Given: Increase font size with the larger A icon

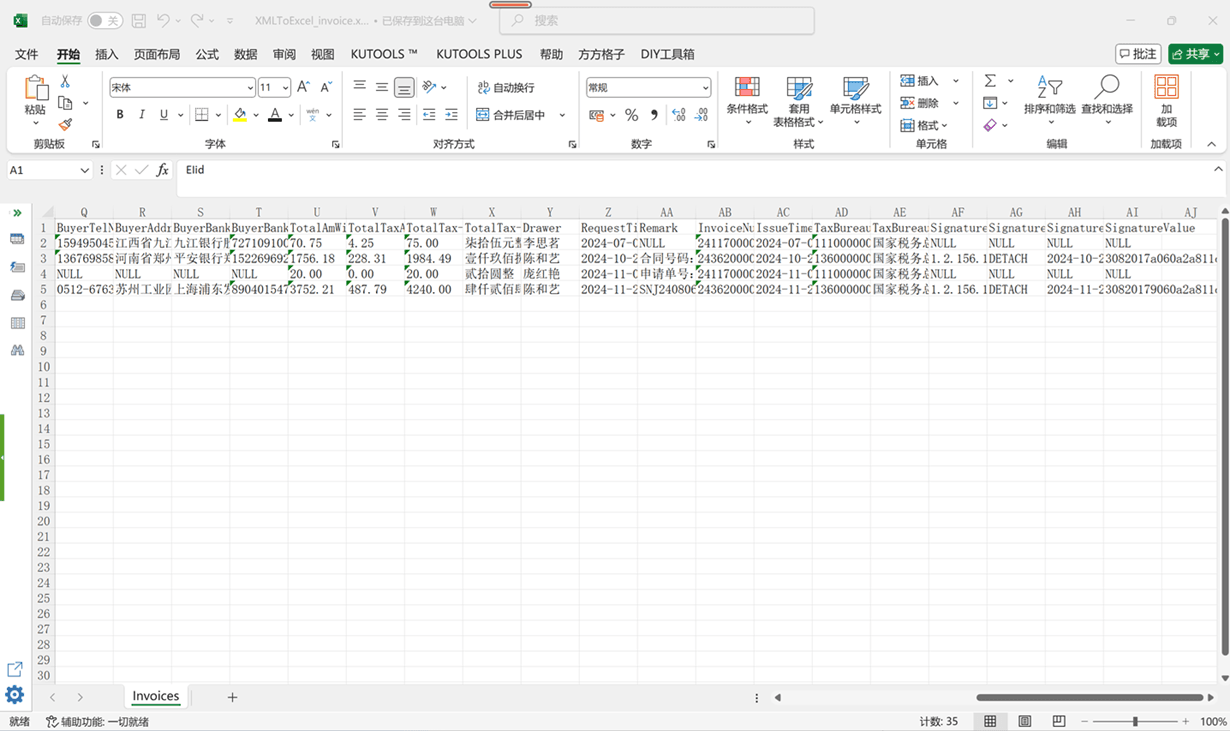Looking at the screenshot, I should pyautogui.click(x=304, y=88).
